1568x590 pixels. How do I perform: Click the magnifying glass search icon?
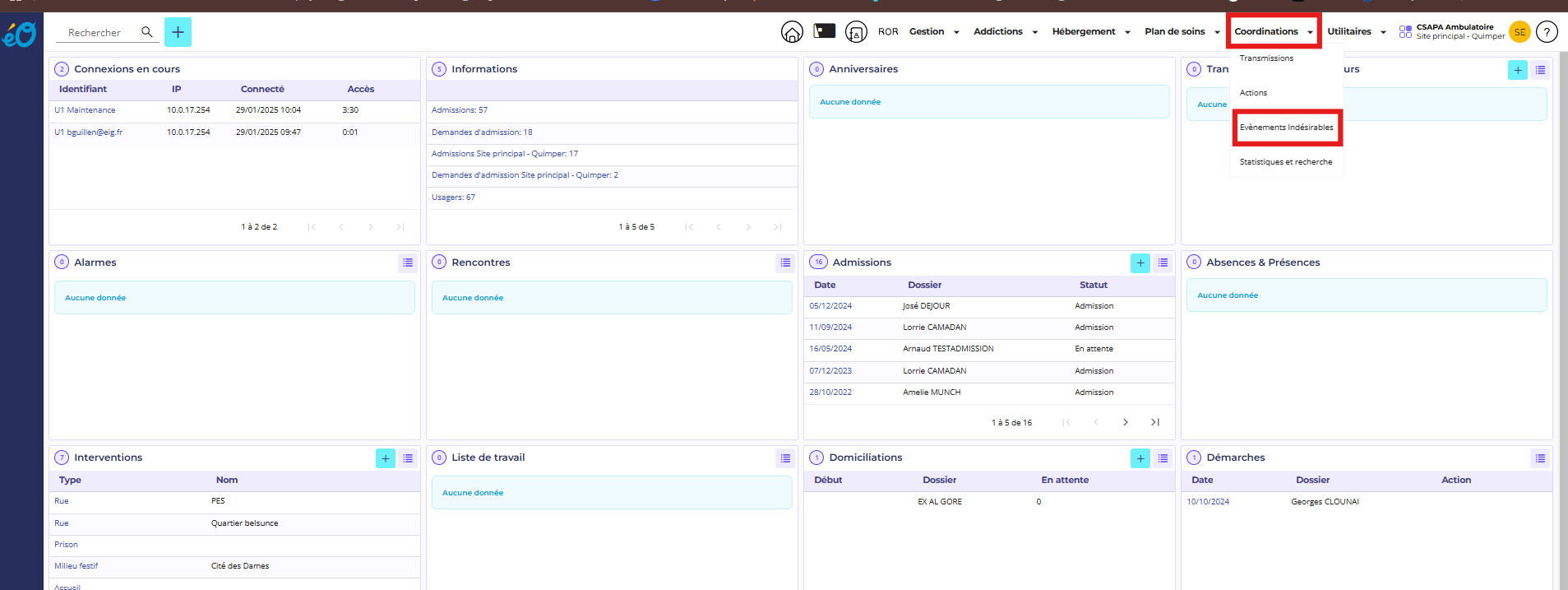(147, 32)
